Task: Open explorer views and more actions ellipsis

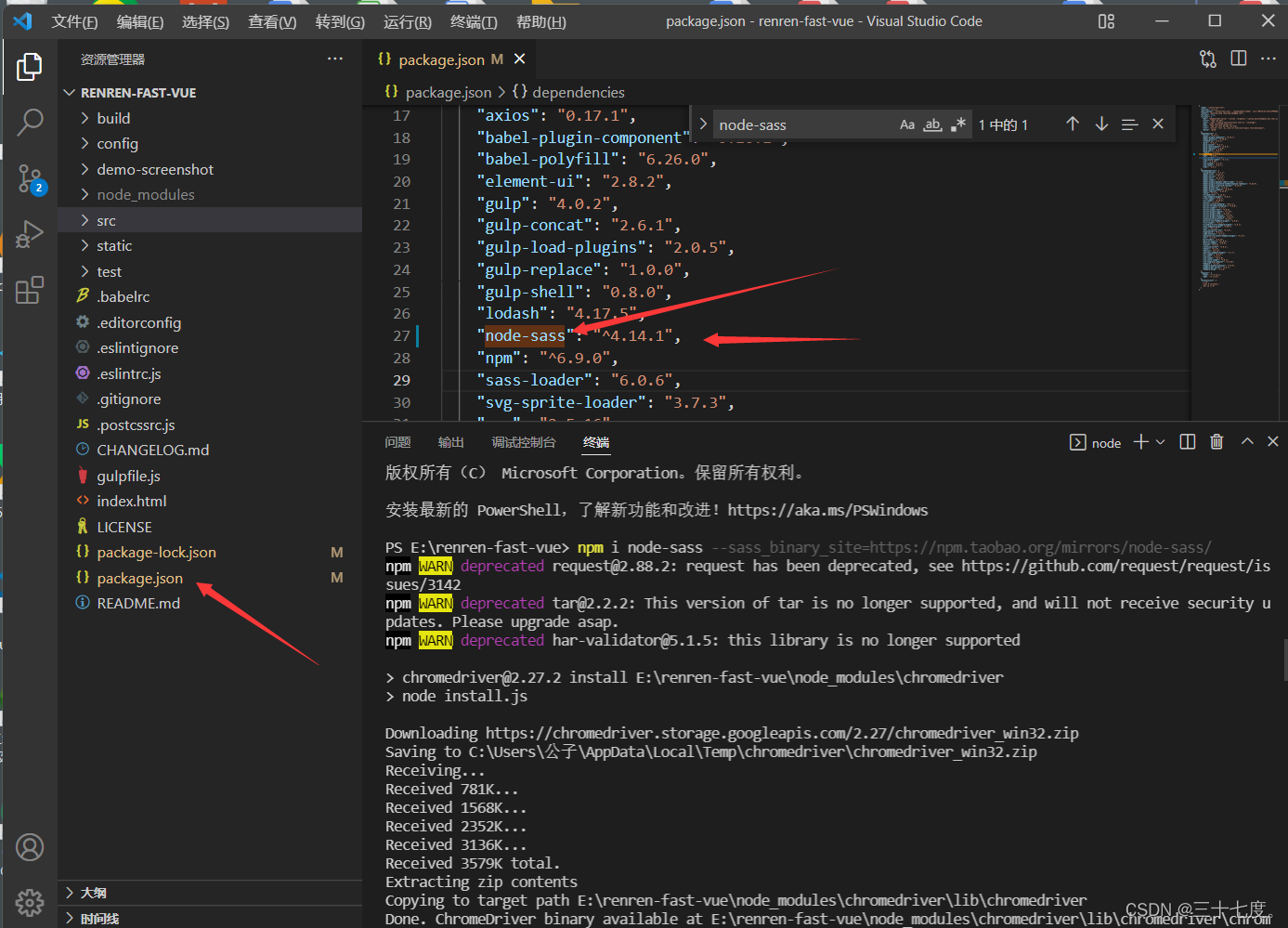Action: pyautogui.click(x=335, y=59)
